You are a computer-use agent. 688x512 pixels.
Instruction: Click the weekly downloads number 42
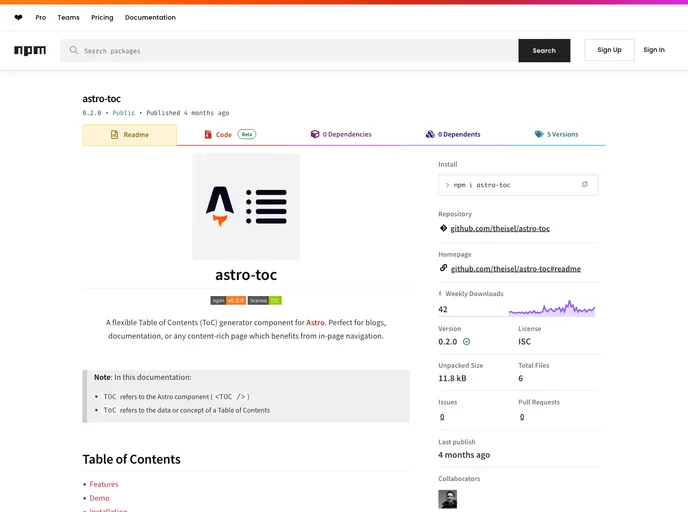[443, 309]
